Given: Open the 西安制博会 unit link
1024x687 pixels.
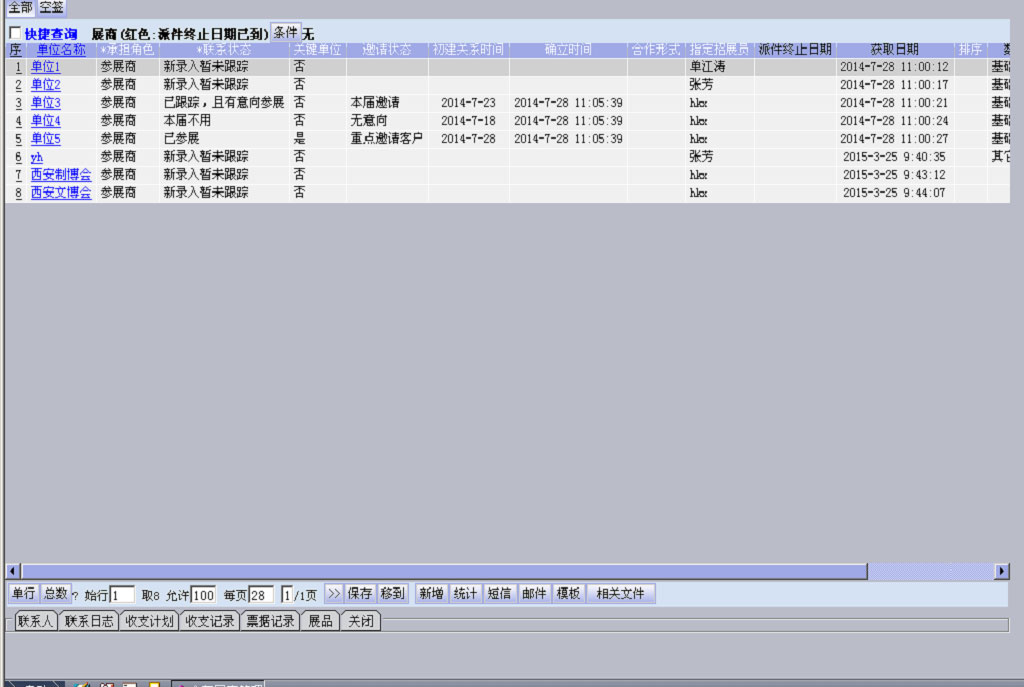Looking at the screenshot, I should click(60, 175).
